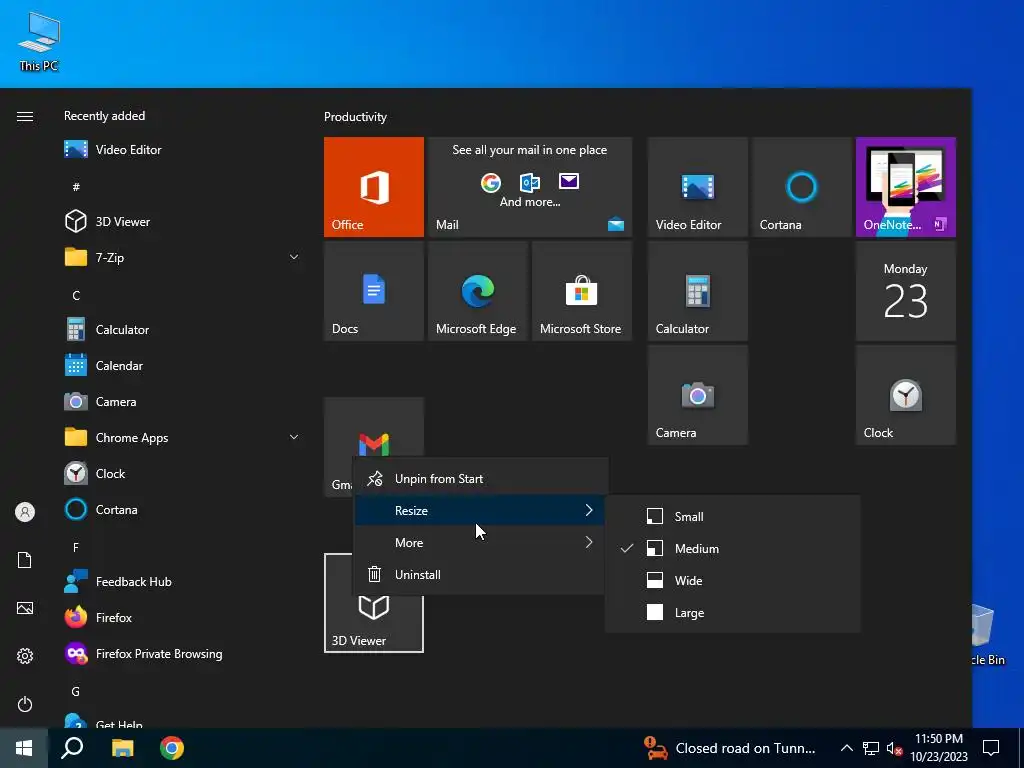Expand the Start menu hamburger icon
Image resolution: width=1024 pixels, height=768 pixels.
tap(25, 116)
